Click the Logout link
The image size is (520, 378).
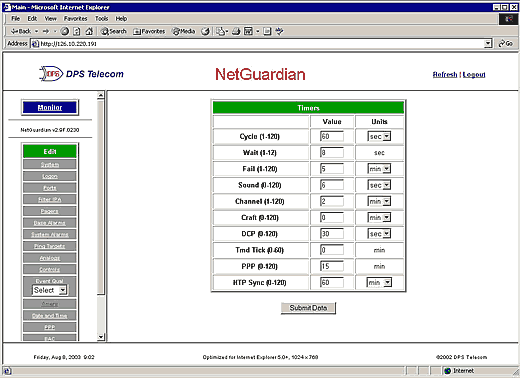[x=474, y=74]
